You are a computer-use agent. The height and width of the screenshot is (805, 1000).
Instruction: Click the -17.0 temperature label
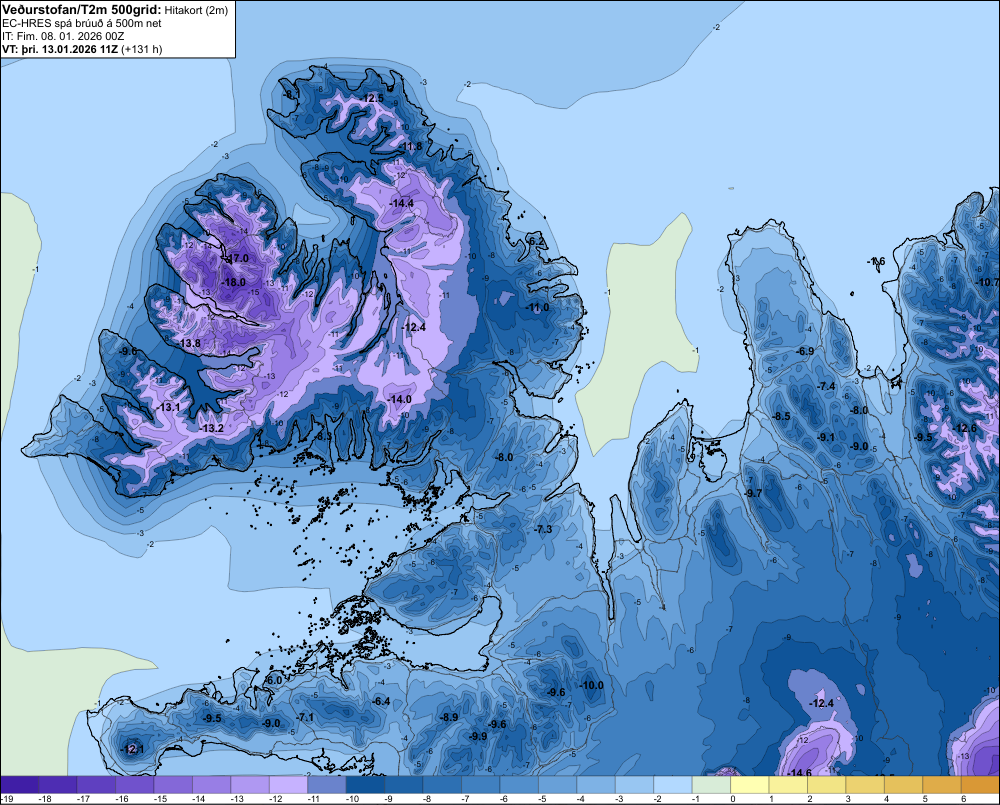(x=237, y=258)
